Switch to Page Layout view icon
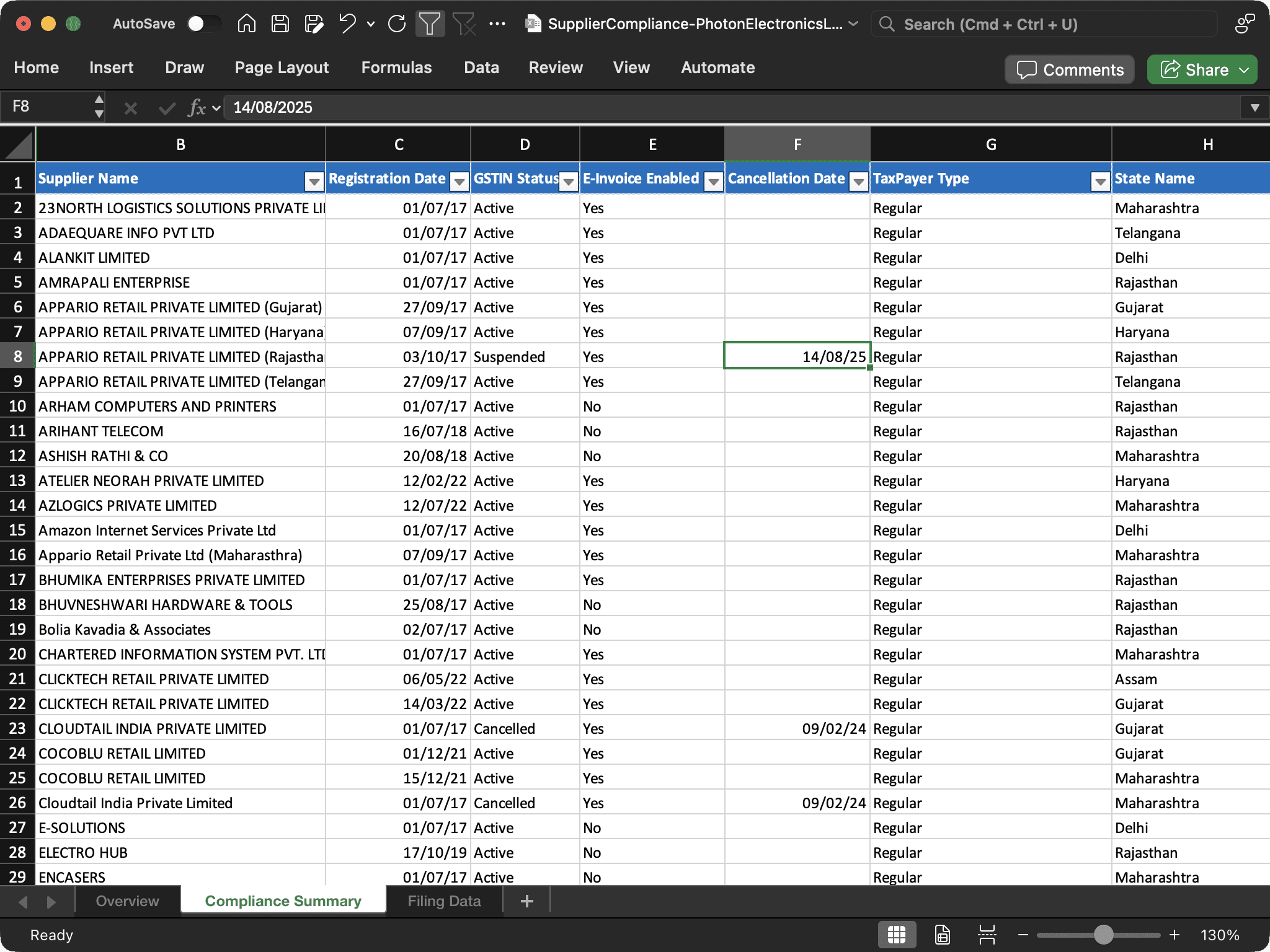This screenshot has height=952, width=1270. (x=942, y=935)
